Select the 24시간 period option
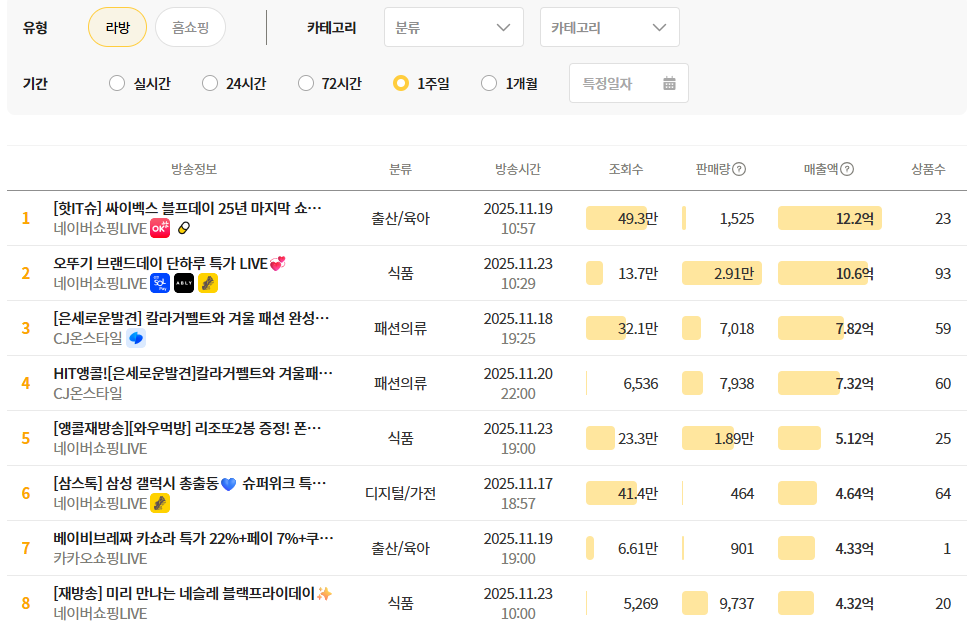 (210, 83)
